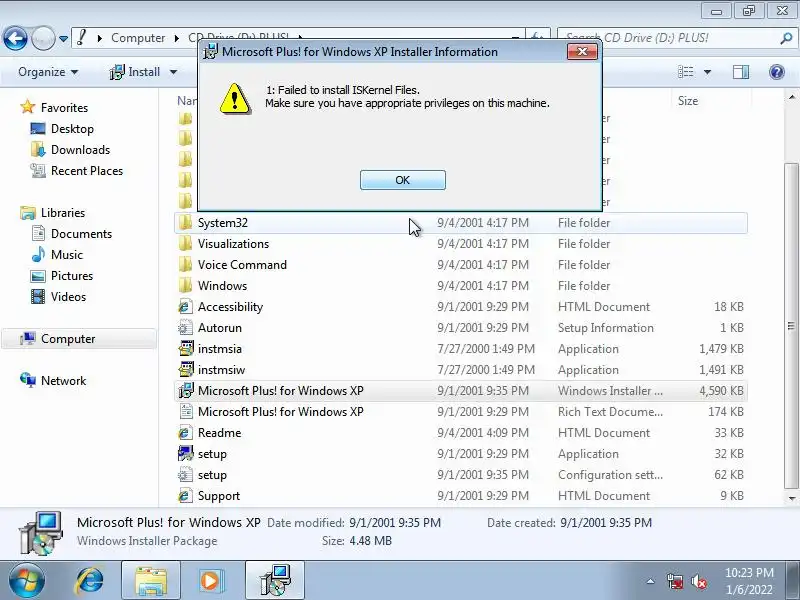Viewport: 800px width, 600px height.
Task: Open the Videos library
Action: (68, 296)
